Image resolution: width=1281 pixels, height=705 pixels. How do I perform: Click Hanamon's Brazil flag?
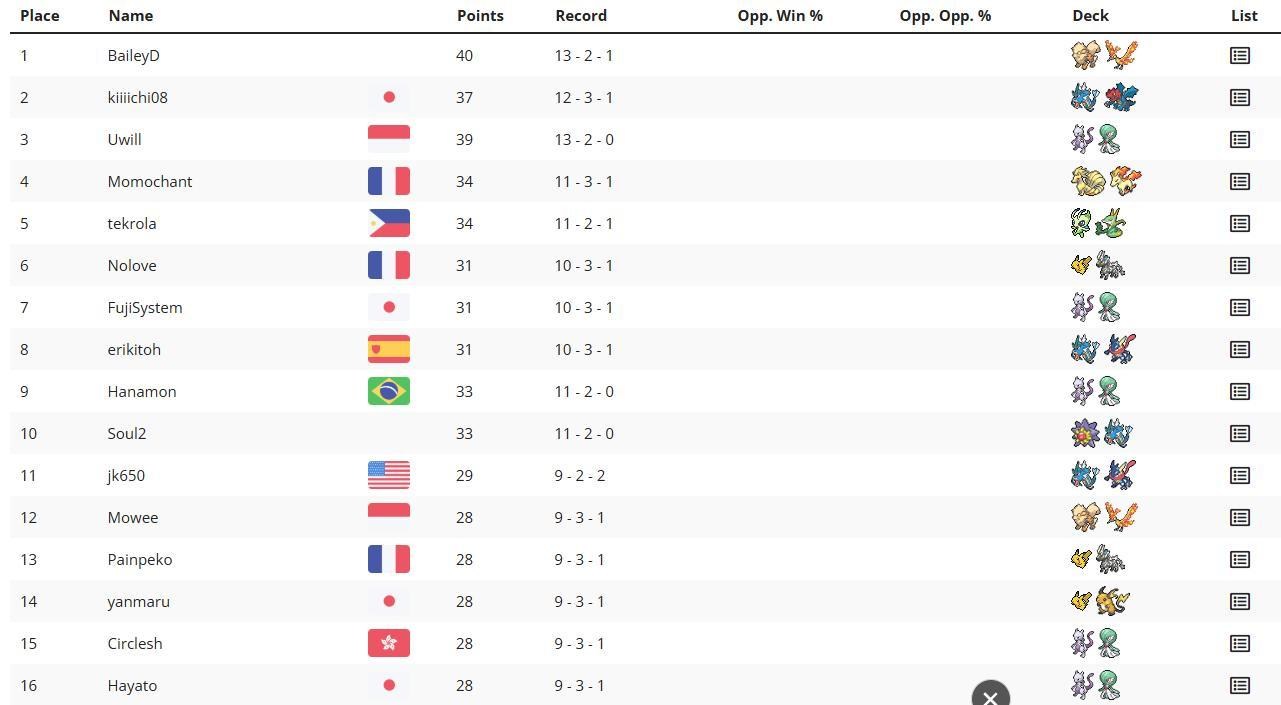389,391
